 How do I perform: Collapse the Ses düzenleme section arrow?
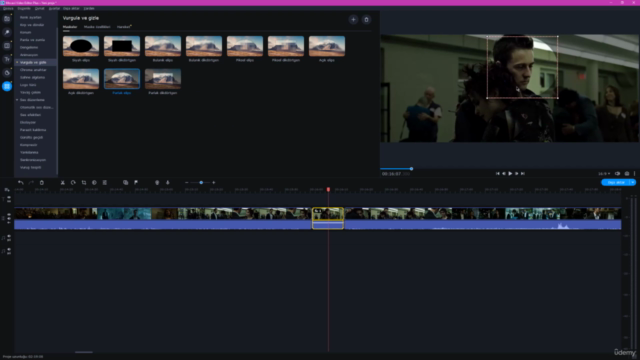(17, 100)
